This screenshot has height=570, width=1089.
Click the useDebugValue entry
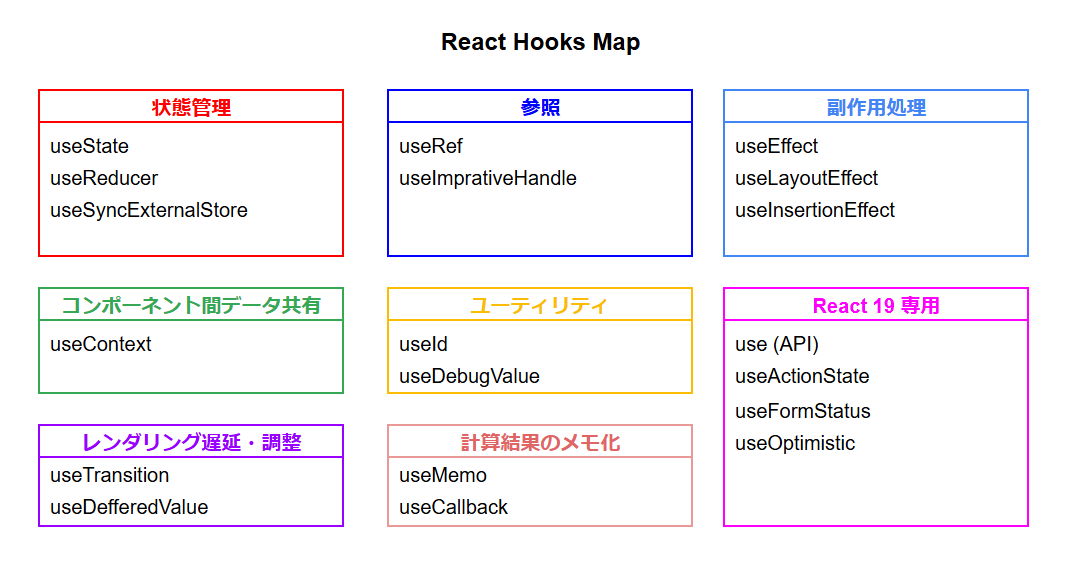[x=469, y=376]
